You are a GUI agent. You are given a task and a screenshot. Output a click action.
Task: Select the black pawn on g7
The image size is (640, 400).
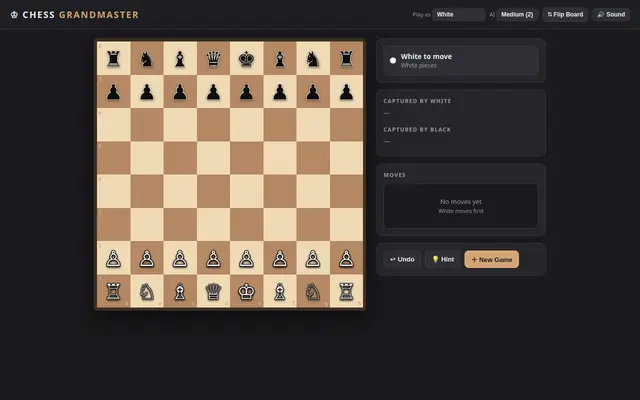(x=313, y=92)
